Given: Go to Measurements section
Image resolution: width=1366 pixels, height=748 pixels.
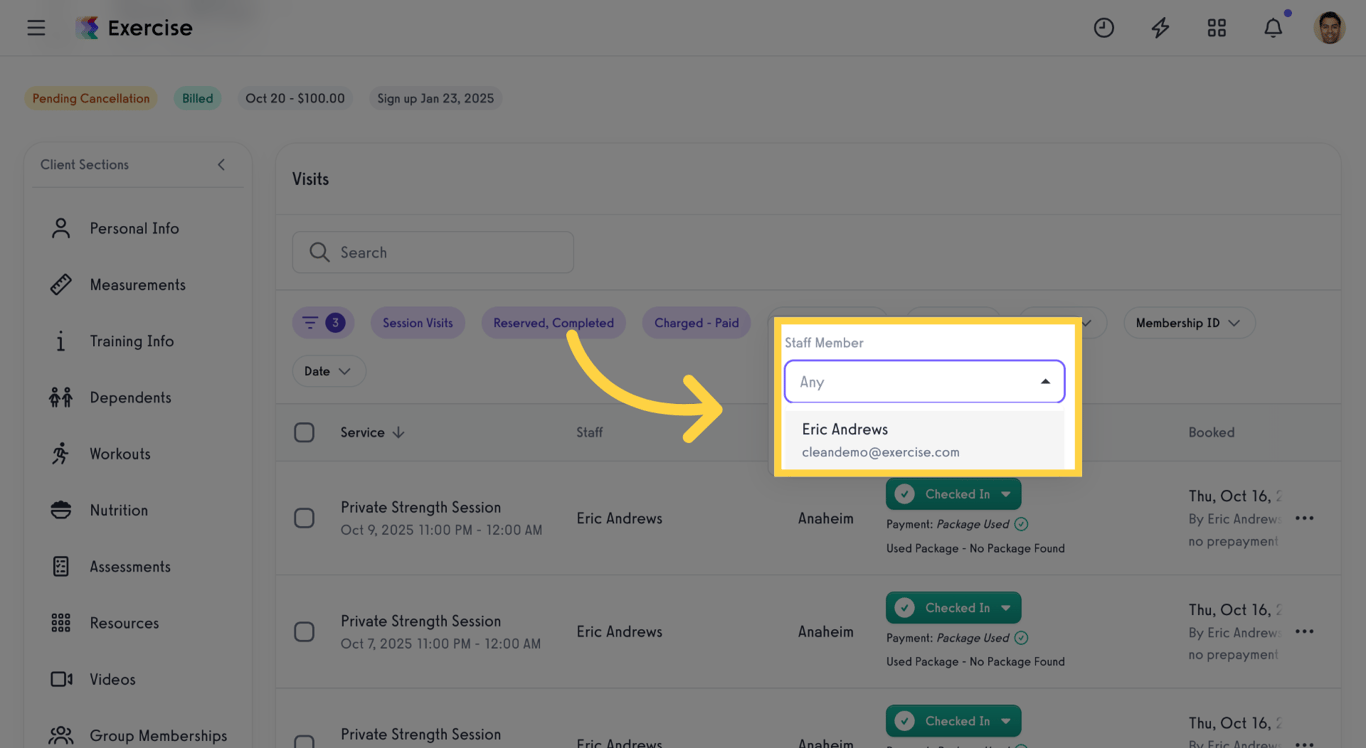Looking at the screenshot, I should tap(137, 285).
